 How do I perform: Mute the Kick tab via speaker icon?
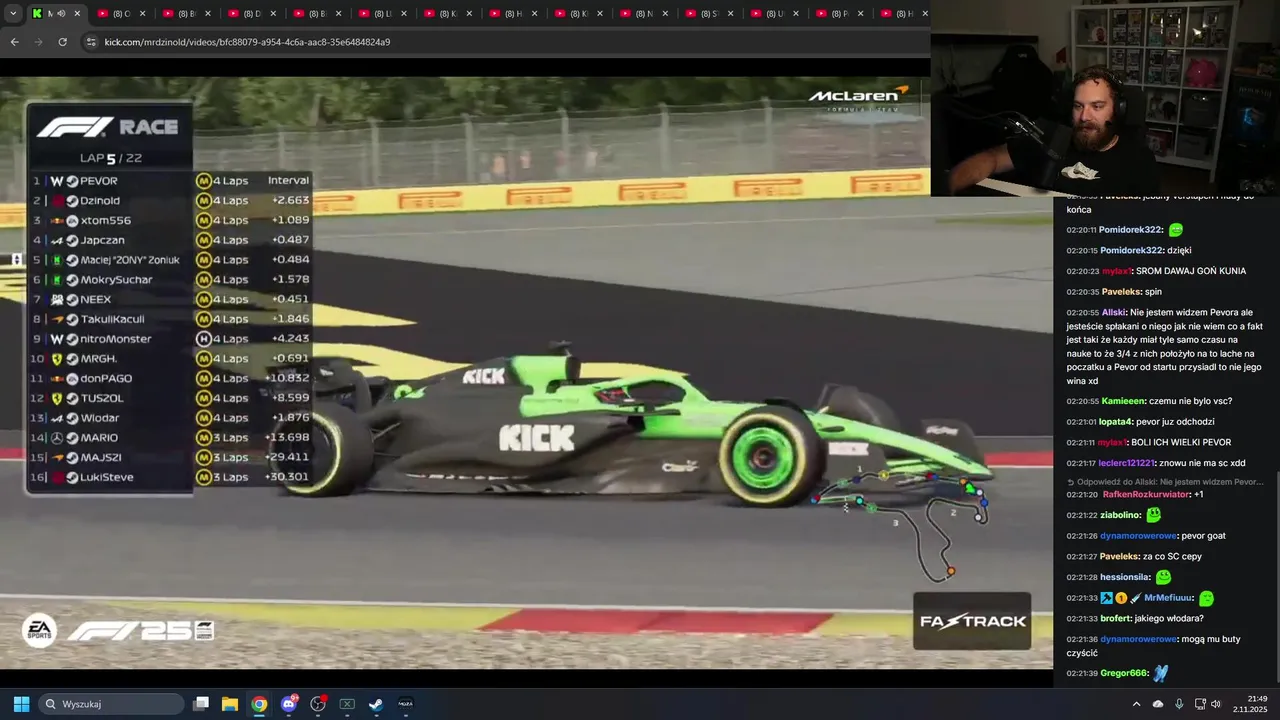click(x=62, y=13)
